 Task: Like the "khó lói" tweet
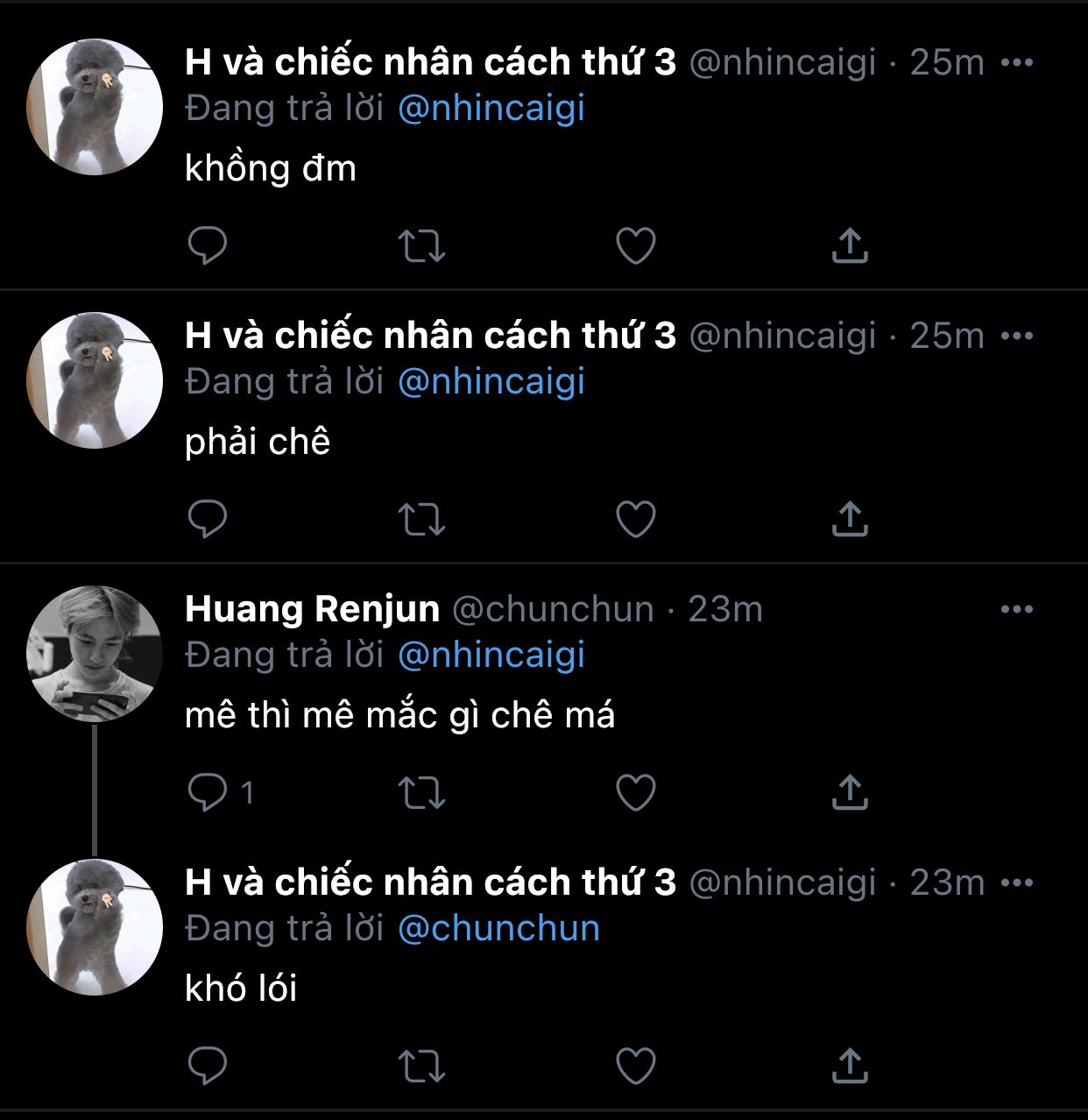[636, 1067]
